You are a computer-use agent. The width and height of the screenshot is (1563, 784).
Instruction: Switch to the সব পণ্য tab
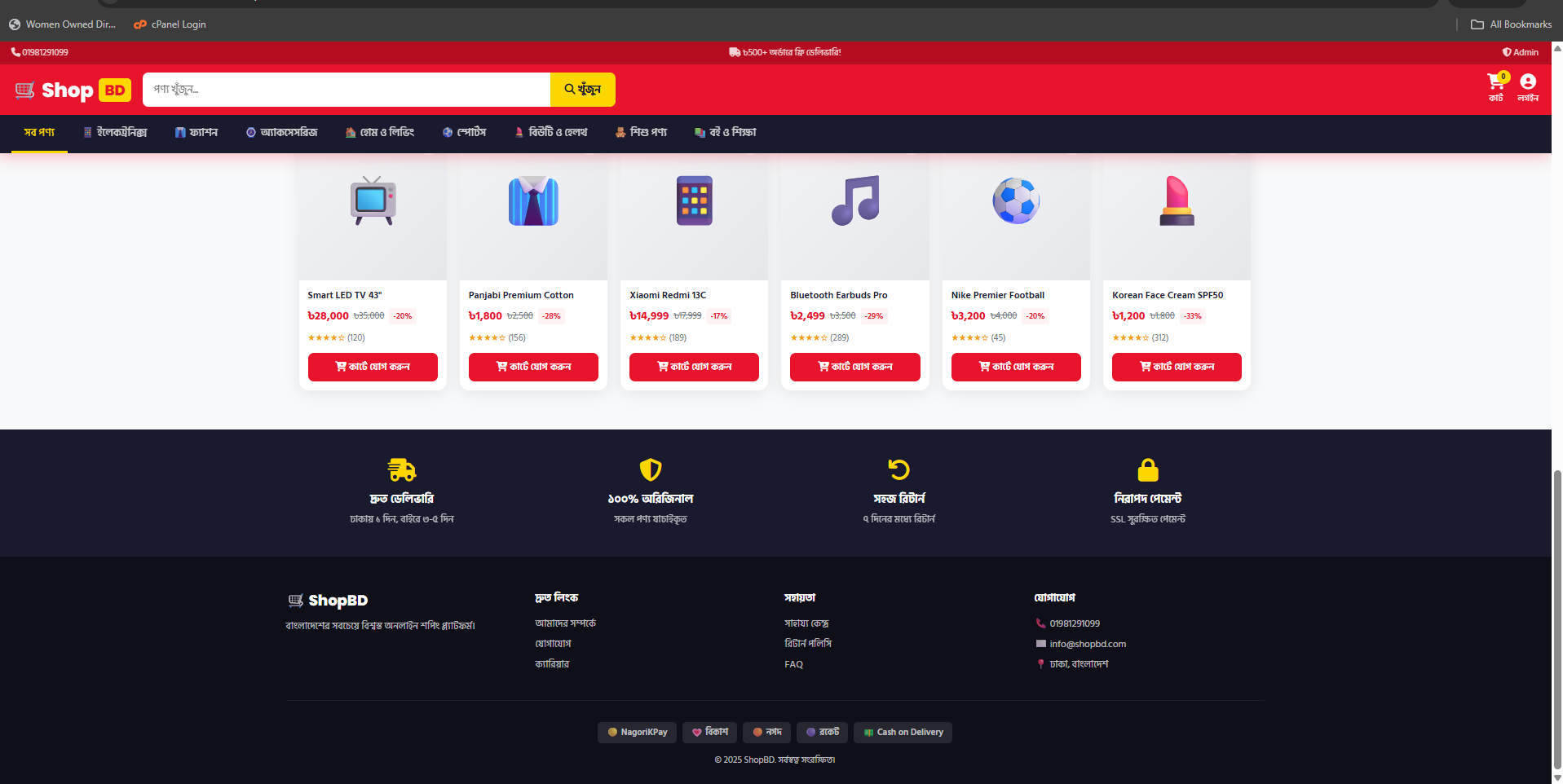click(38, 132)
